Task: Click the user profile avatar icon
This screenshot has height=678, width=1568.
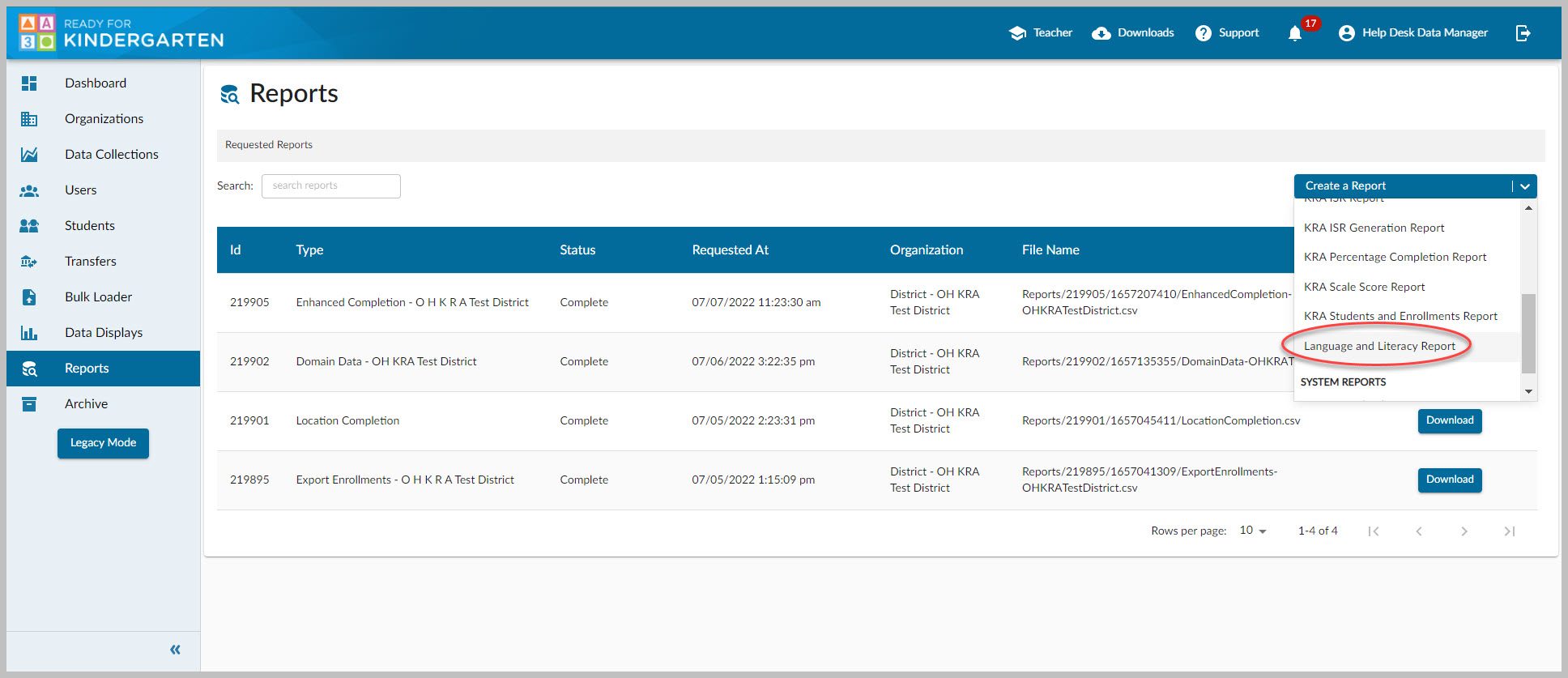Action: point(1346,32)
